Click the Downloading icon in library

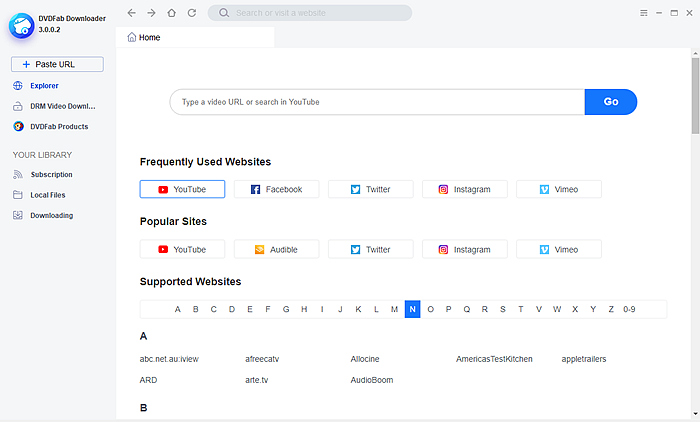coord(18,215)
